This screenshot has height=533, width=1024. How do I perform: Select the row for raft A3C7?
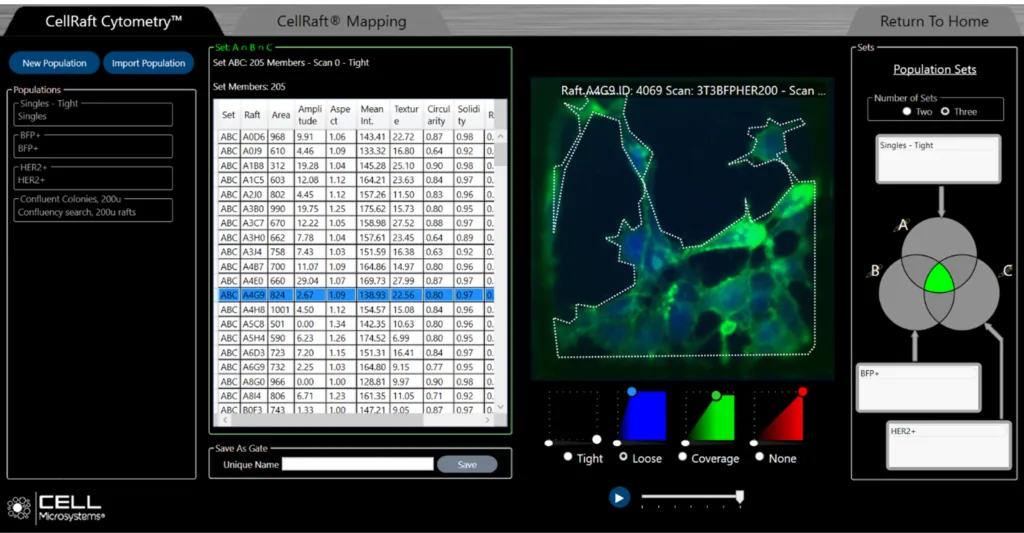tap(355, 223)
